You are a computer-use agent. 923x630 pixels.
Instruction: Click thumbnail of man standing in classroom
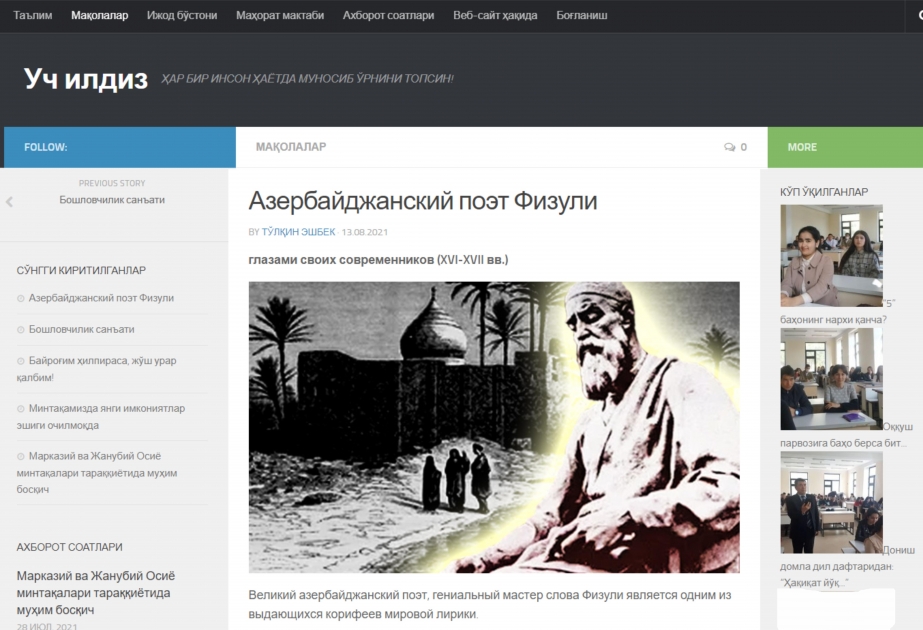click(831, 502)
